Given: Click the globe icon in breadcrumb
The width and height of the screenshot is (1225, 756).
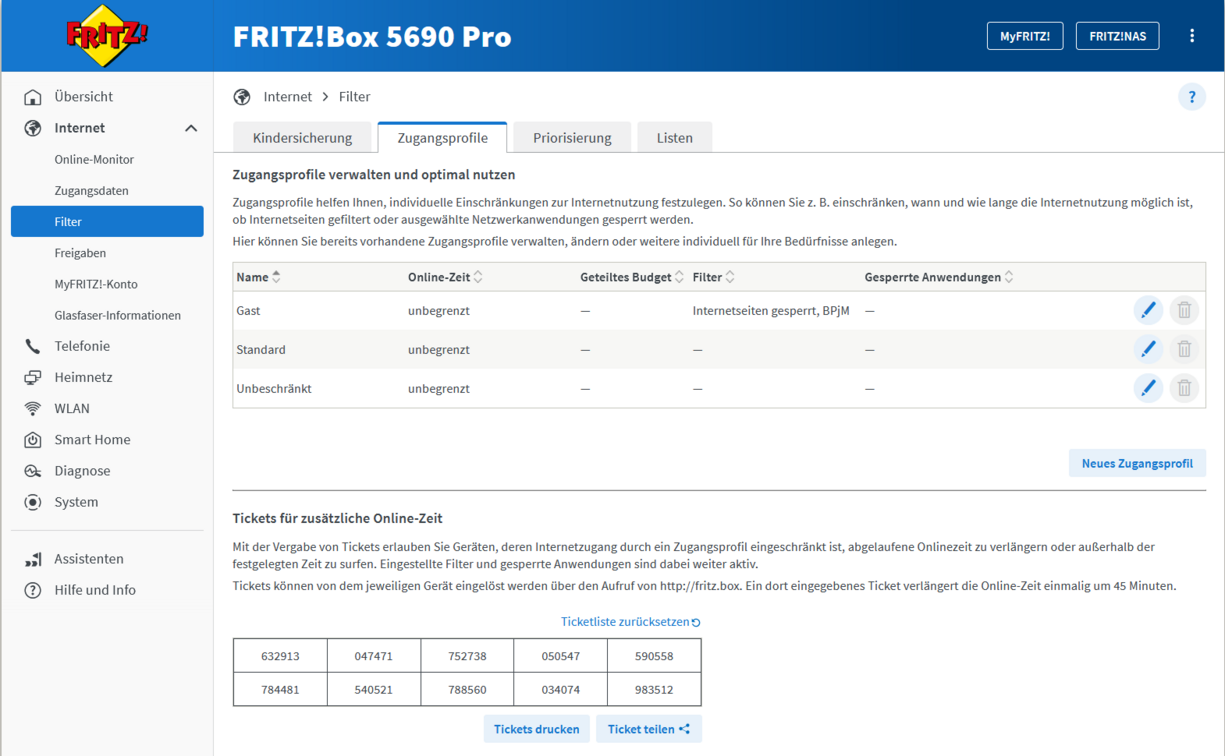Looking at the screenshot, I should [x=242, y=97].
